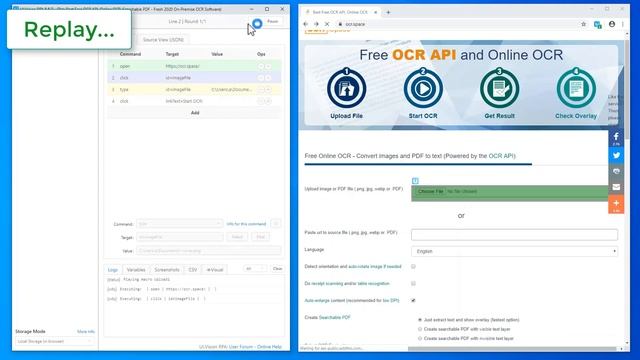
Task: Click the Upload File step icon
Action: pyautogui.click(x=346, y=89)
